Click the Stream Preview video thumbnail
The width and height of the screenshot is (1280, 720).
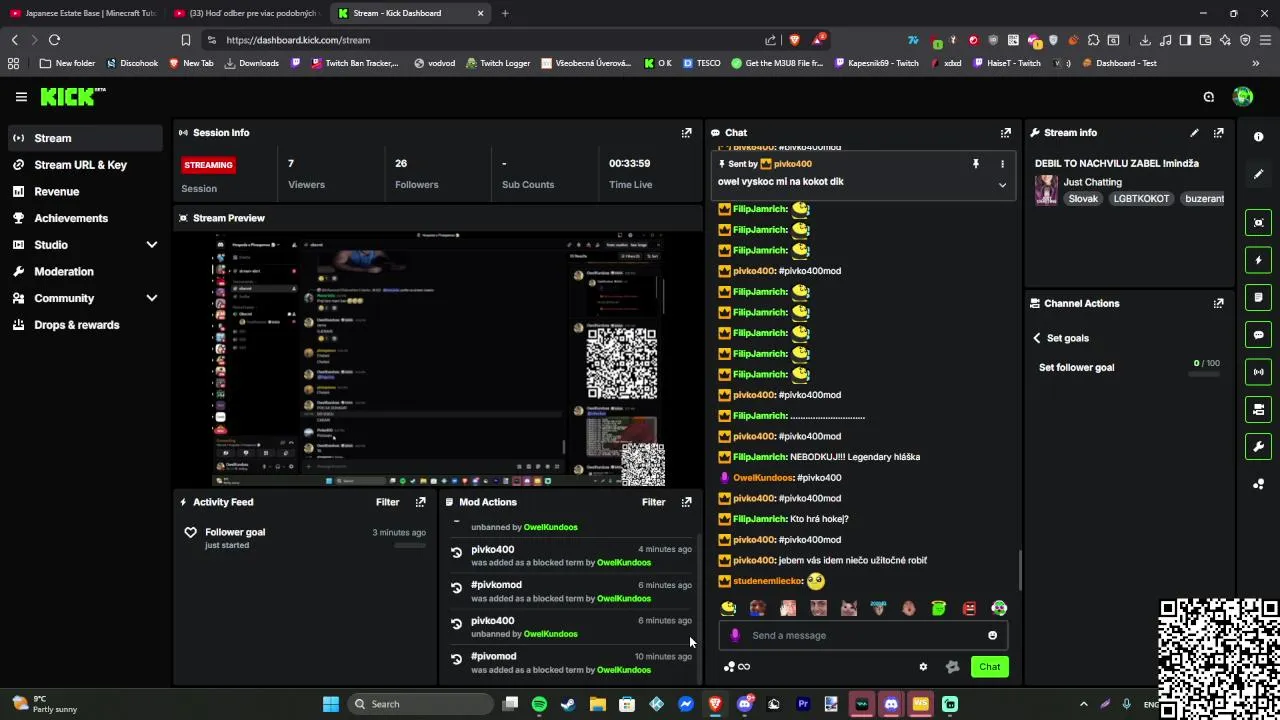click(x=438, y=358)
